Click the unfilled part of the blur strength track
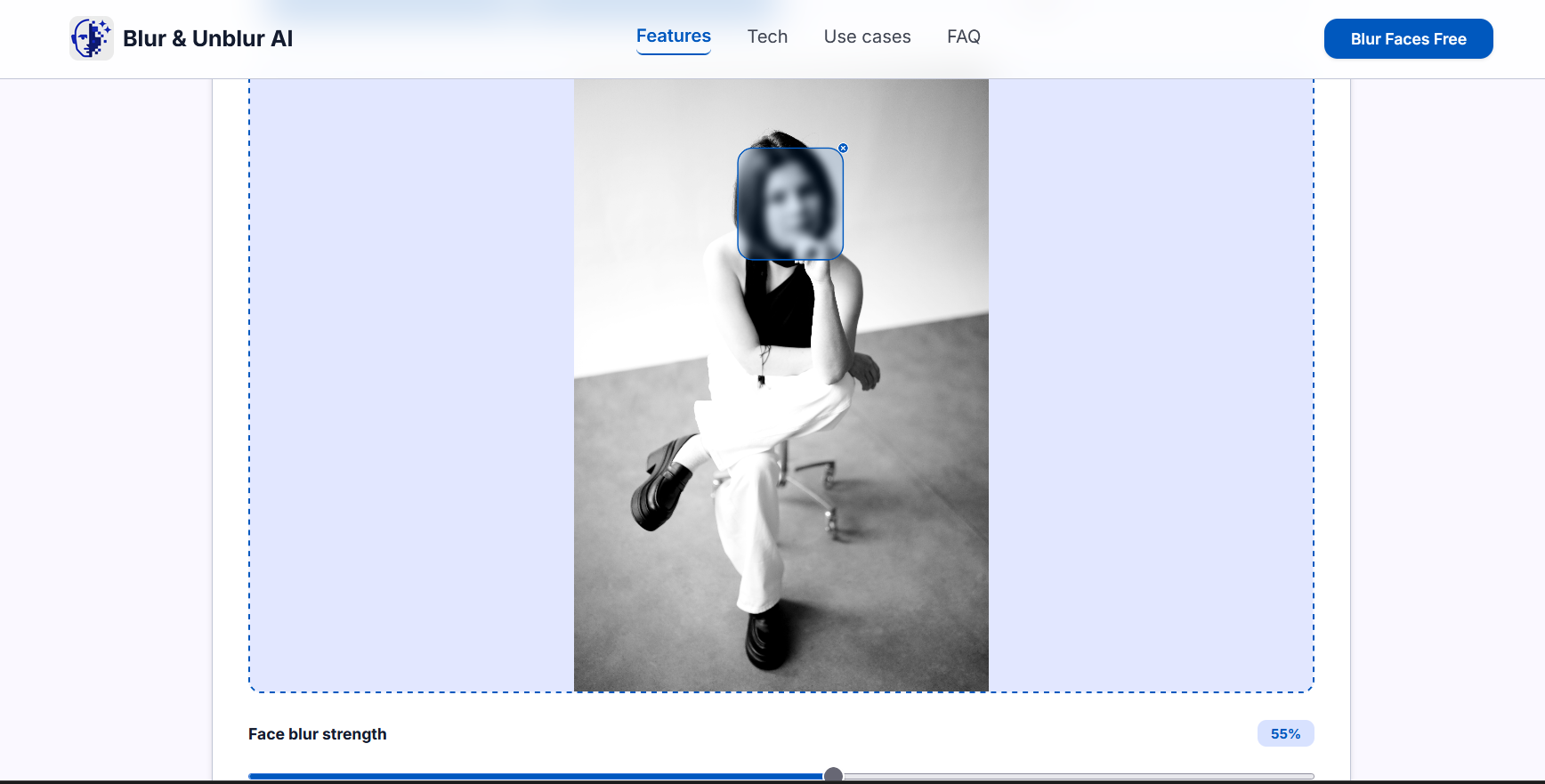1545x784 pixels. (x=1078, y=776)
